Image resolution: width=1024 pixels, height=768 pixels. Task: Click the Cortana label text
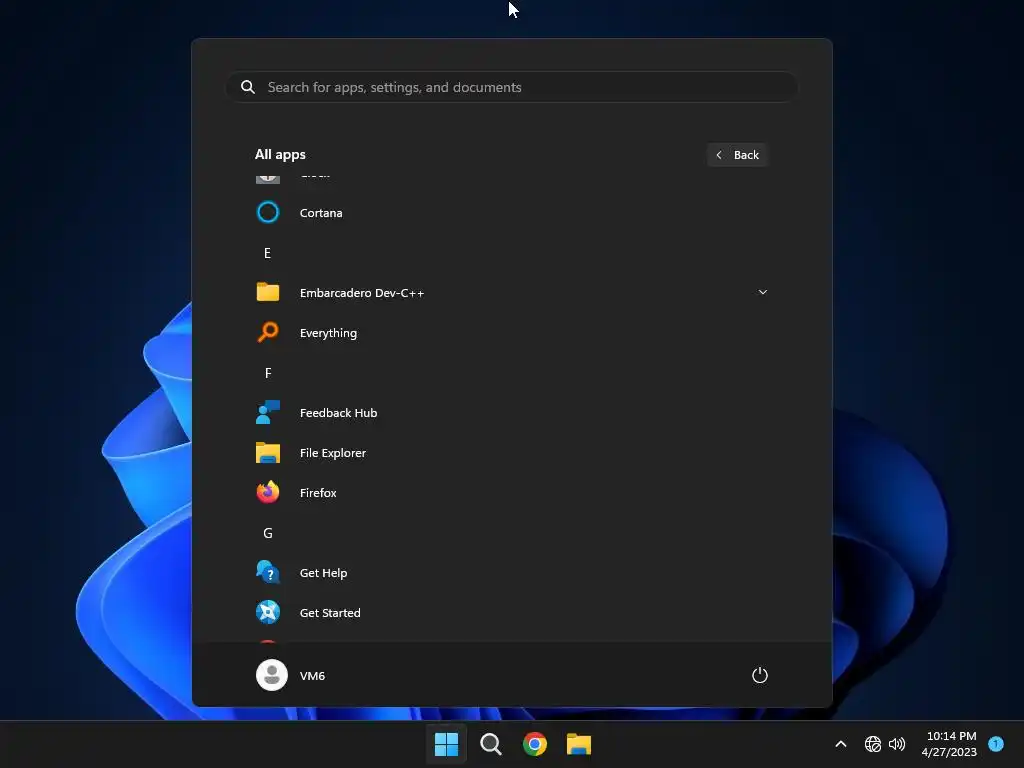coord(321,213)
